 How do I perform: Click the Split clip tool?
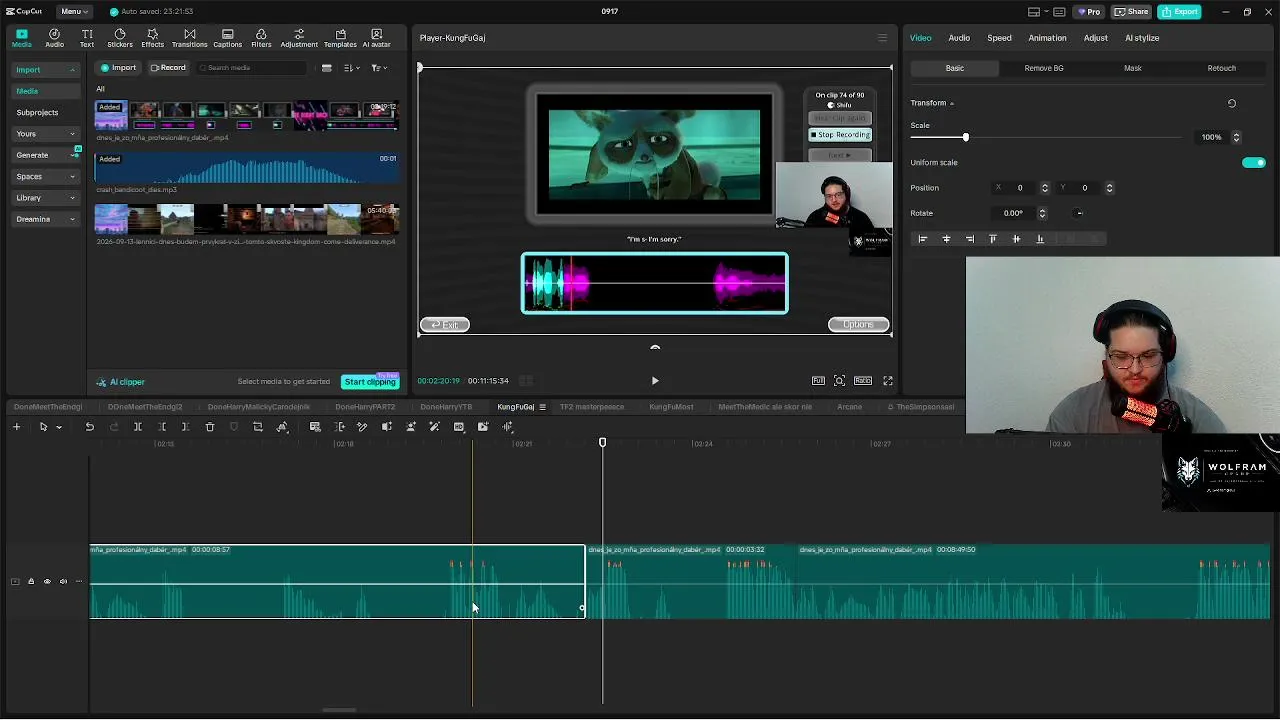pyautogui.click(x=138, y=427)
